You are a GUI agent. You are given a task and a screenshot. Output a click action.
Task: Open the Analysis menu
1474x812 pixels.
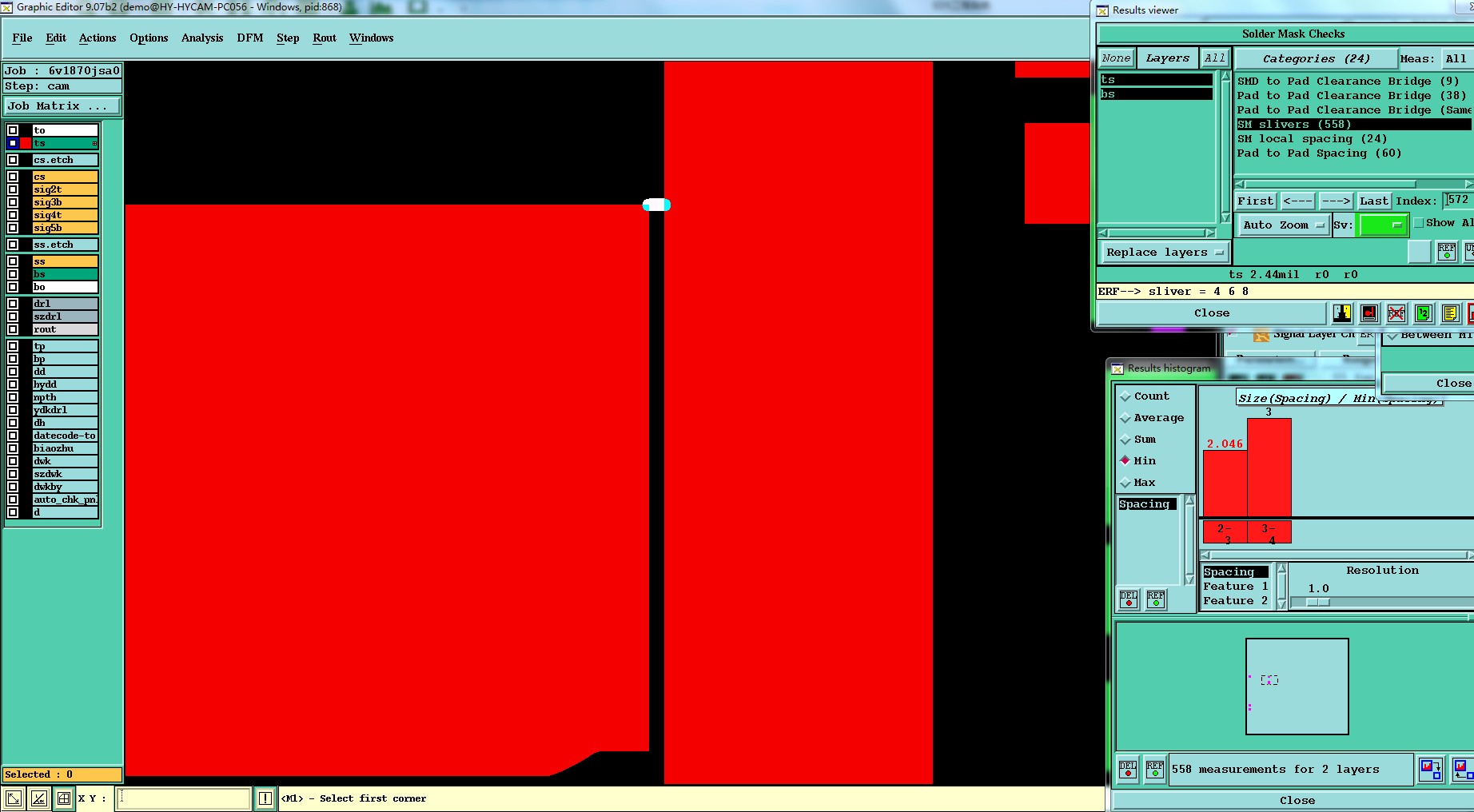coord(202,38)
